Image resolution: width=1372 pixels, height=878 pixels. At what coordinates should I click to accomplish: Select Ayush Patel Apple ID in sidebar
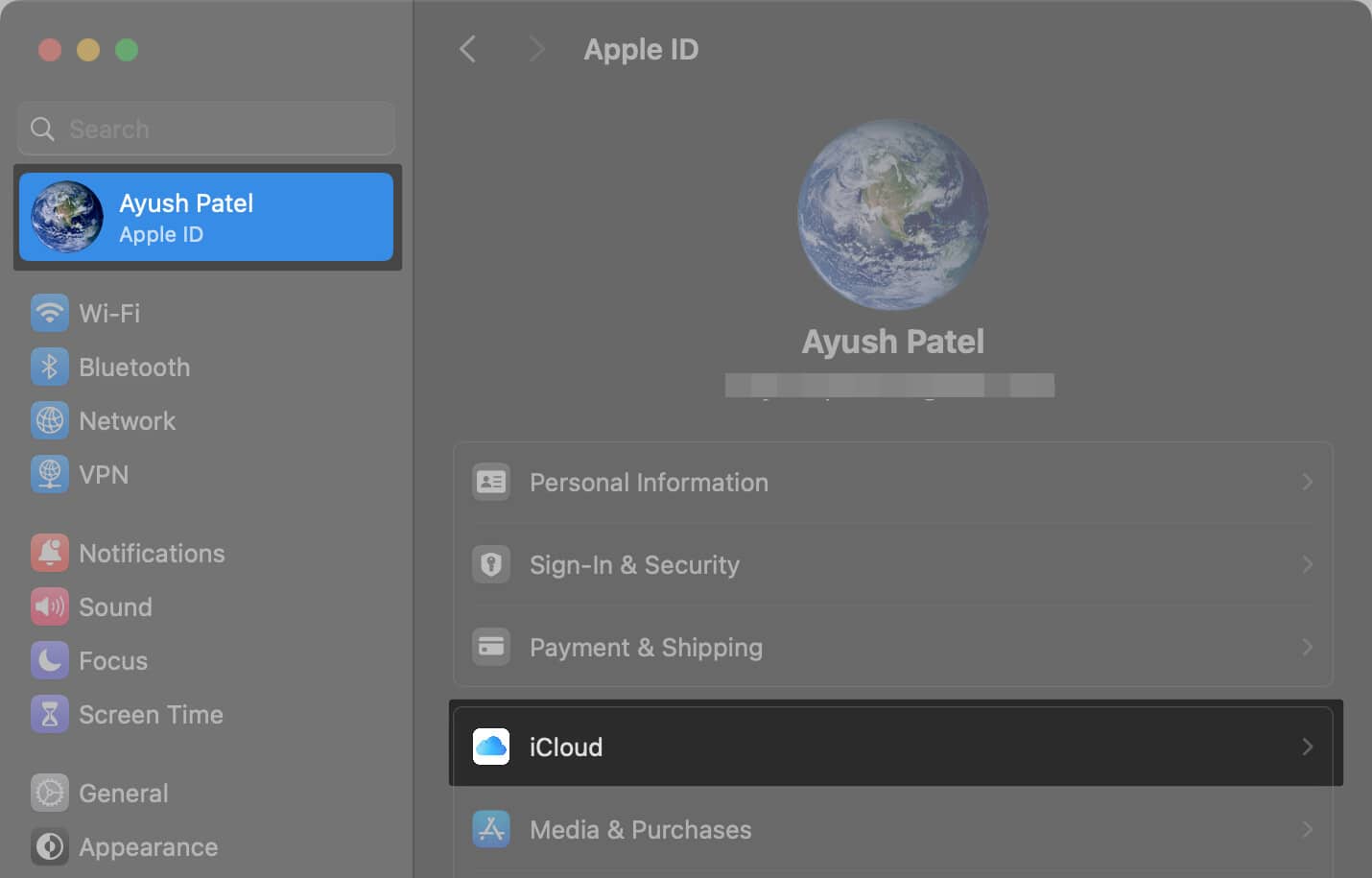pyautogui.click(x=206, y=217)
